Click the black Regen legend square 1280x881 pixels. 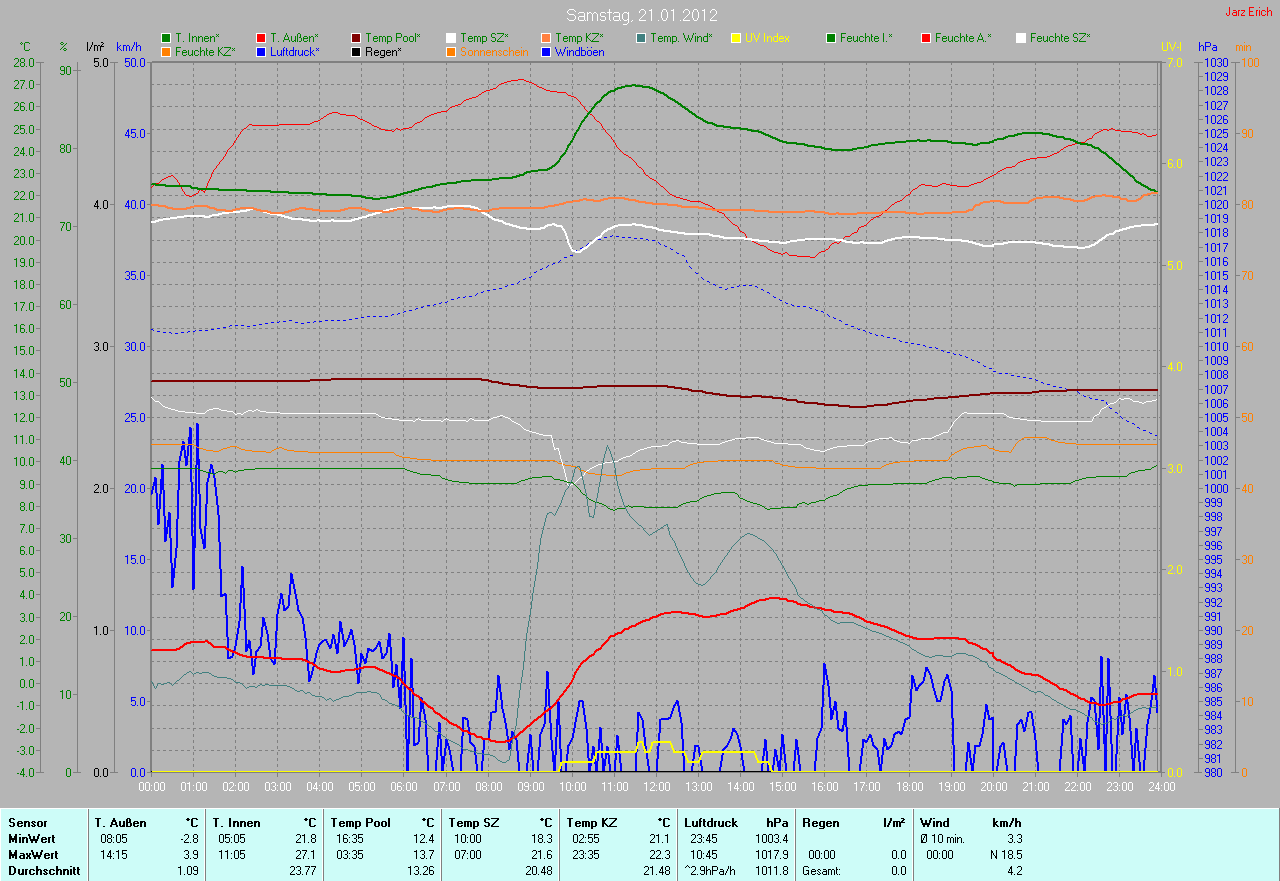tap(357, 51)
